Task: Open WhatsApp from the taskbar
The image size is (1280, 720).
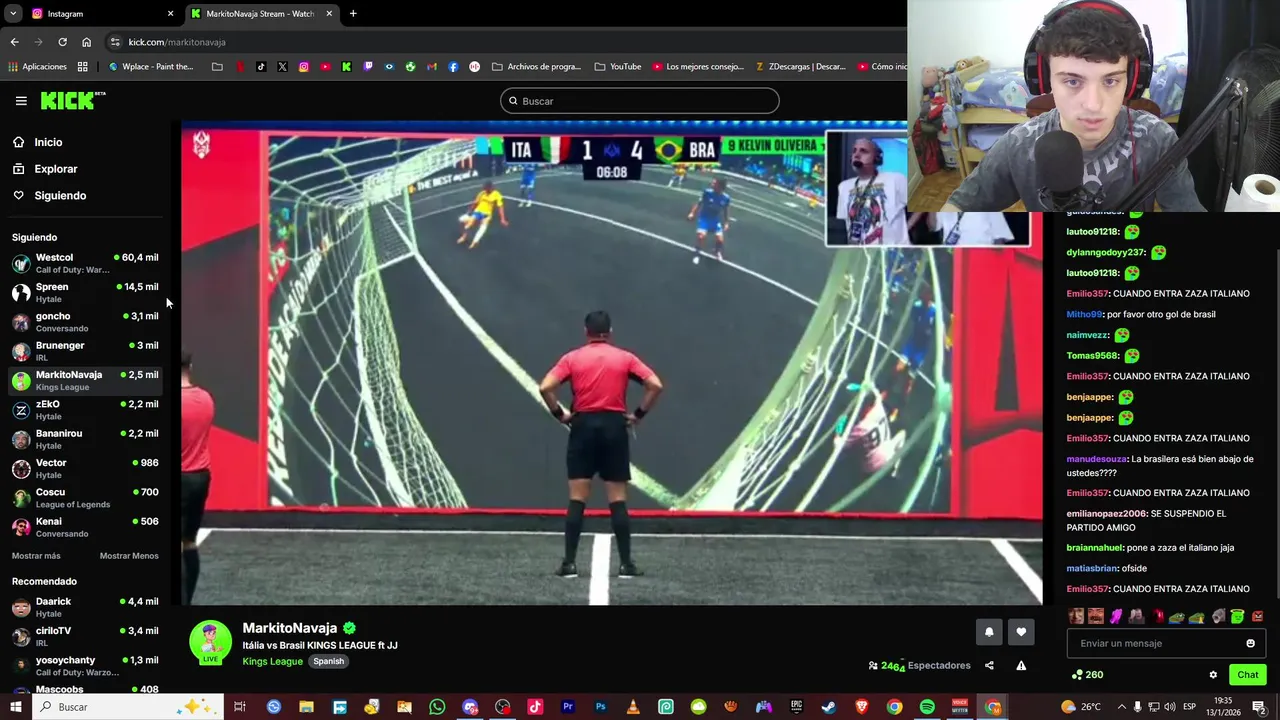Action: point(437,707)
